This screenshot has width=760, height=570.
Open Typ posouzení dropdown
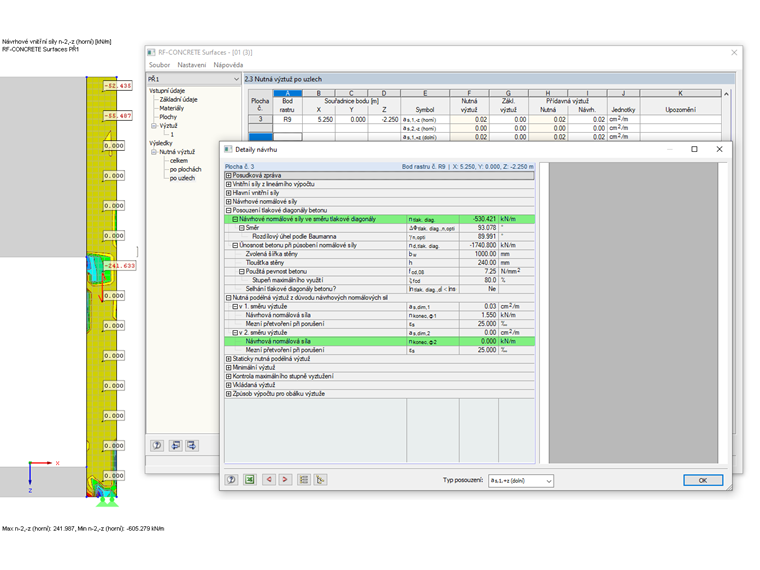tap(549, 481)
